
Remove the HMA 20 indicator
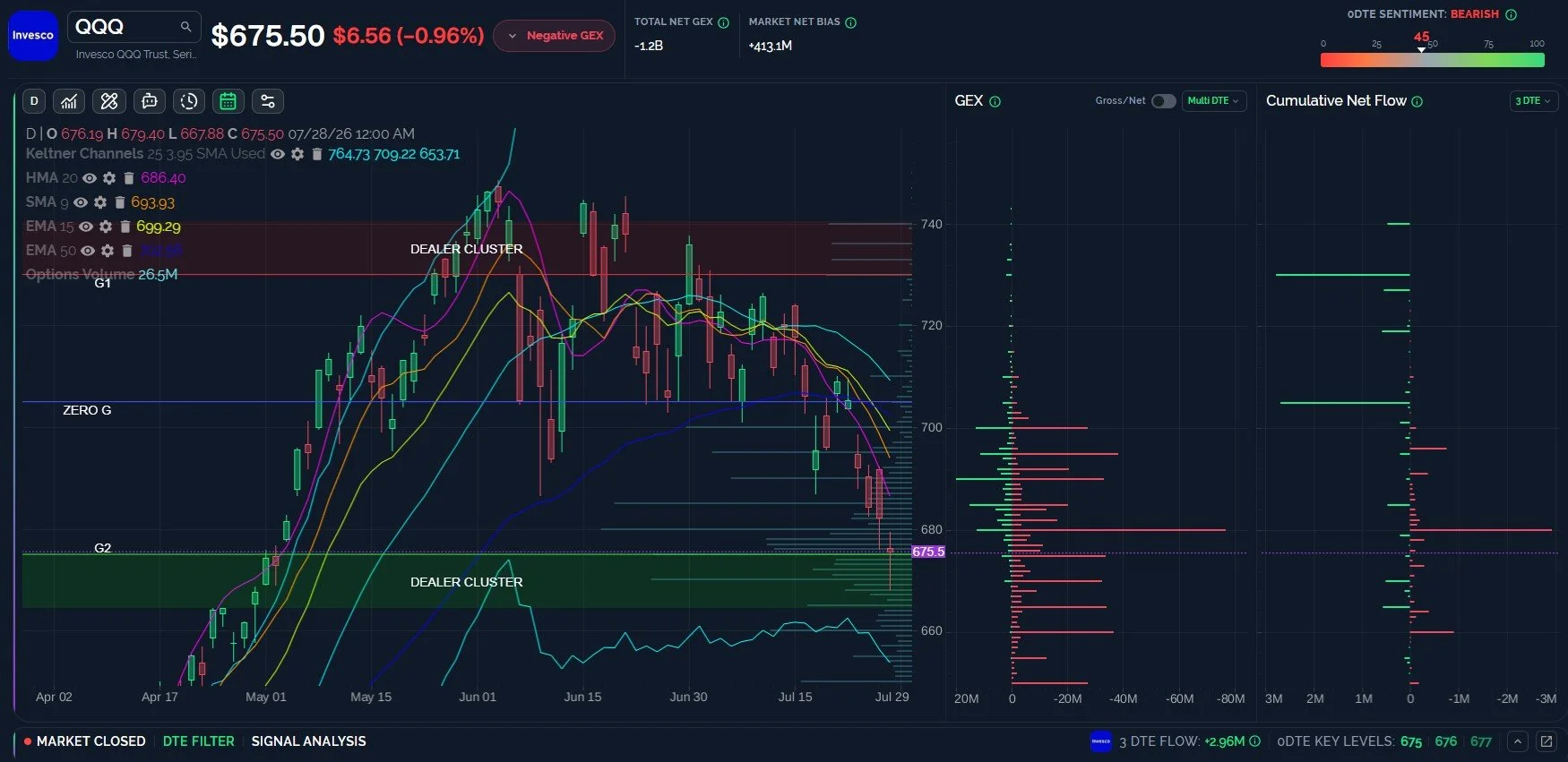pyautogui.click(x=128, y=178)
